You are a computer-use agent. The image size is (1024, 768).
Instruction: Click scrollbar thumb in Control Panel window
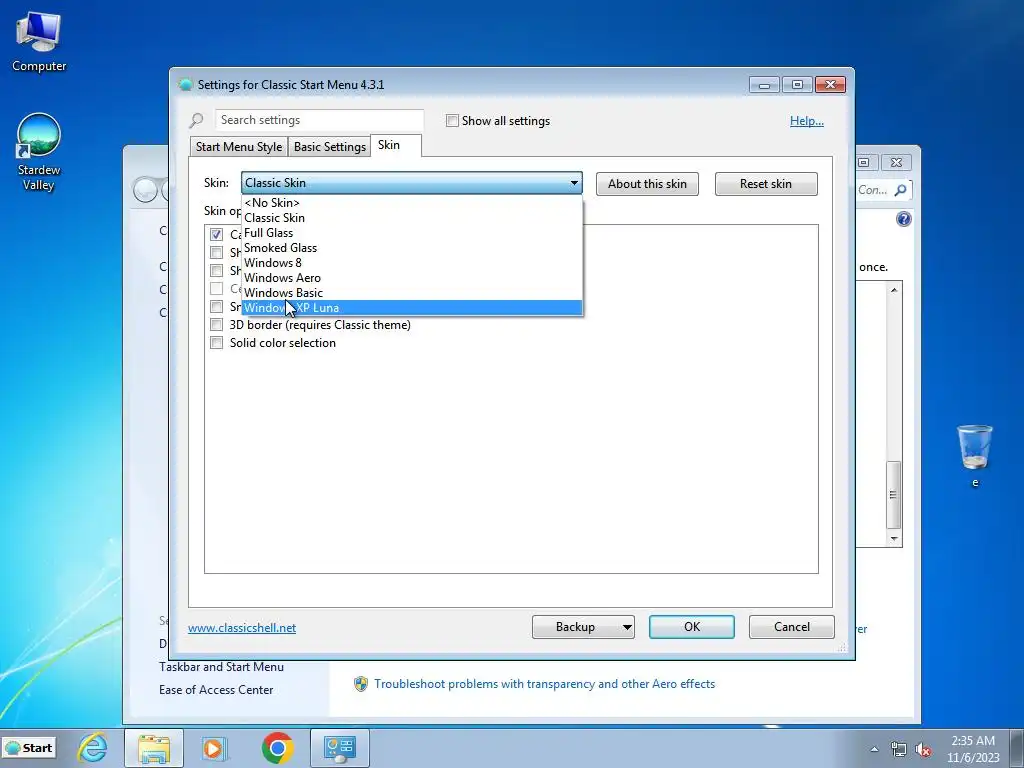[x=893, y=494]
